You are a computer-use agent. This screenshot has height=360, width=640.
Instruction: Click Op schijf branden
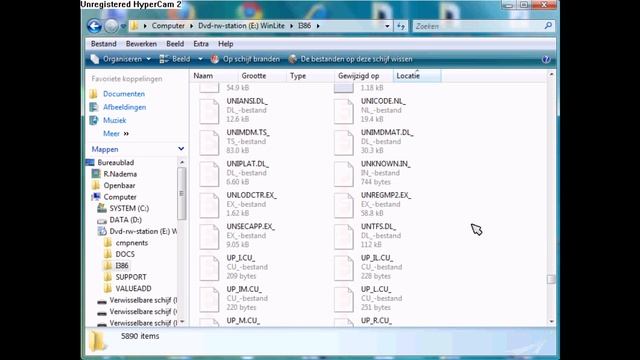tap(245, 59)
